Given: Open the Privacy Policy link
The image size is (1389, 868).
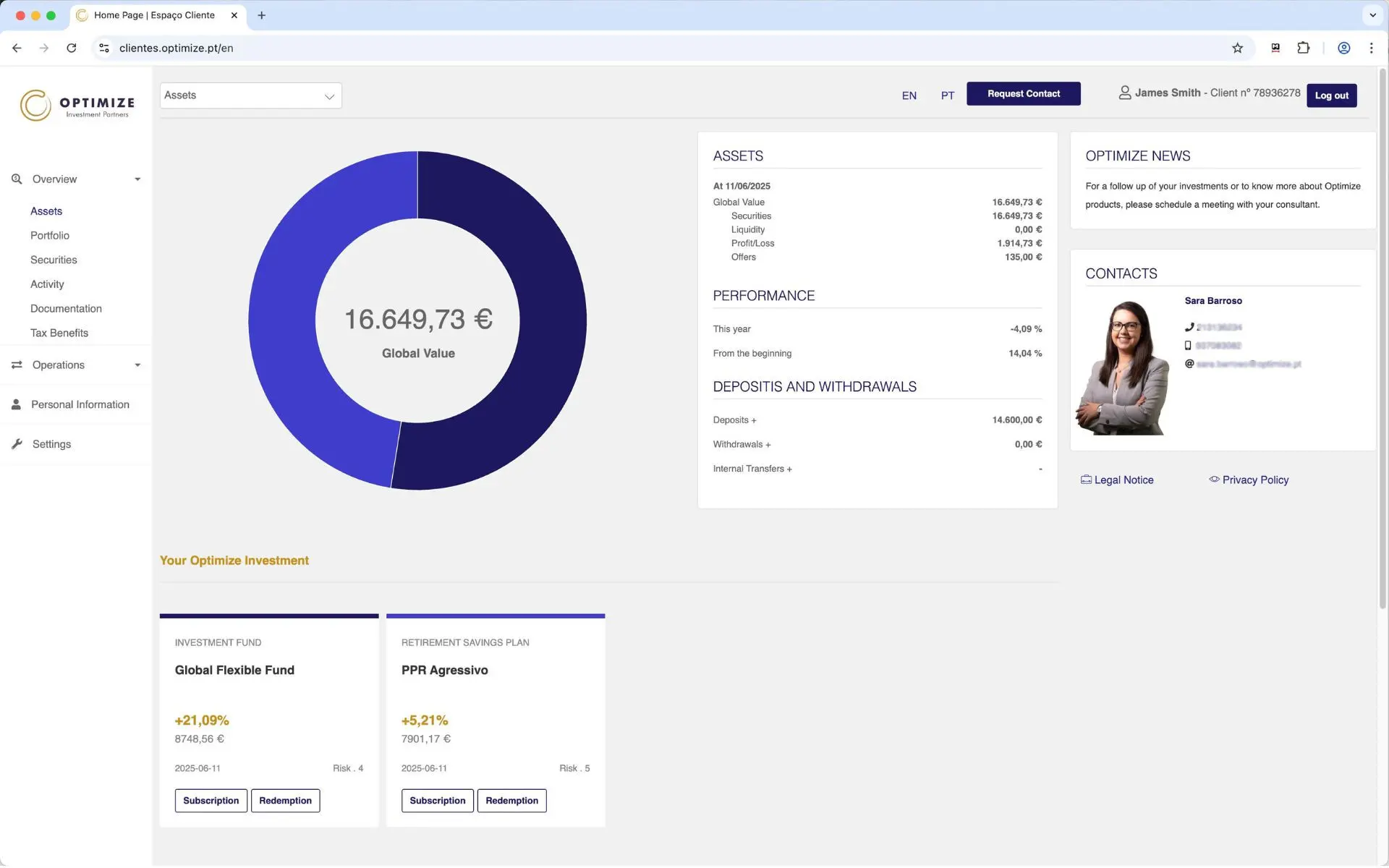Looking at the screenshot, I should [x=1254, y=480].
